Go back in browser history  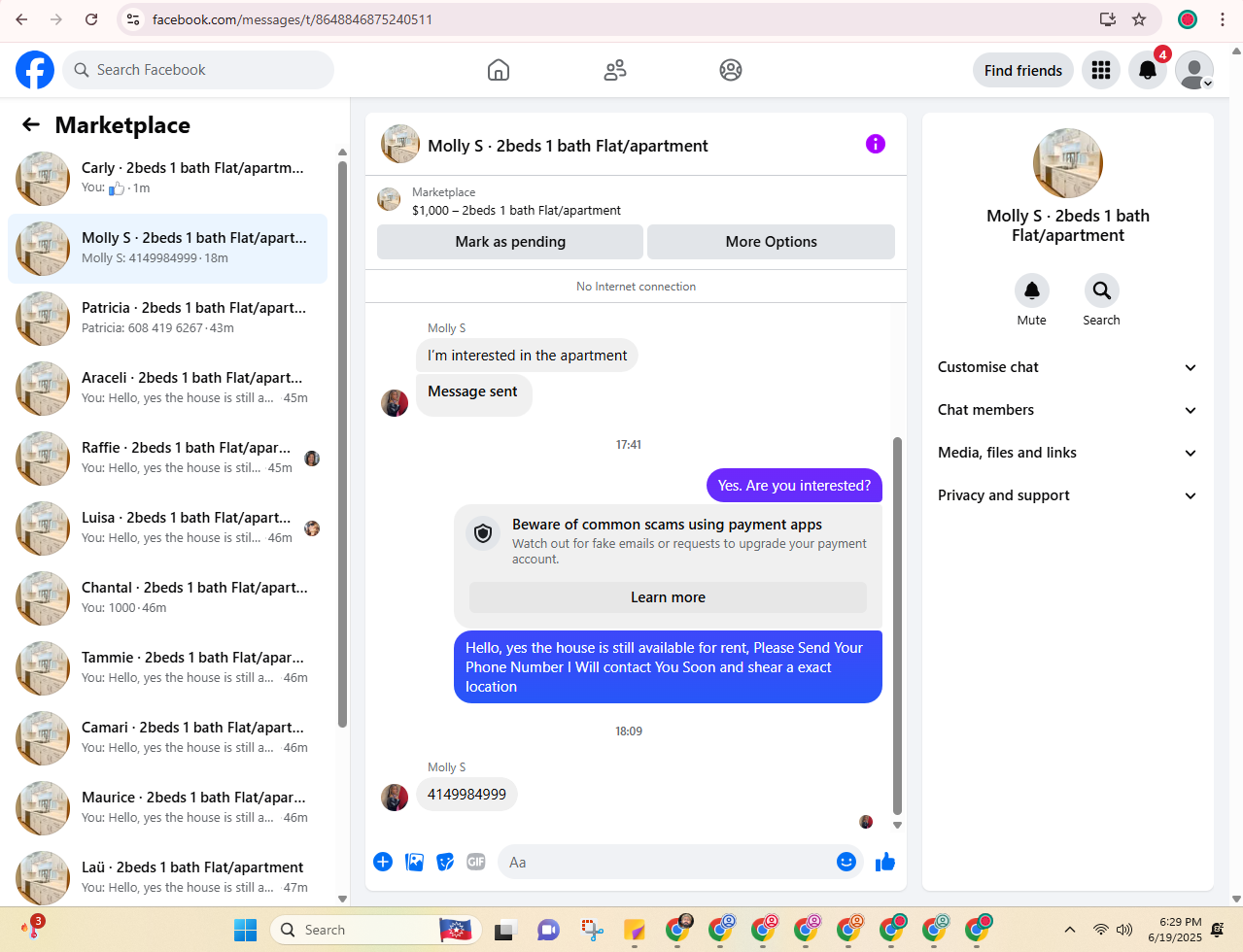21,19
